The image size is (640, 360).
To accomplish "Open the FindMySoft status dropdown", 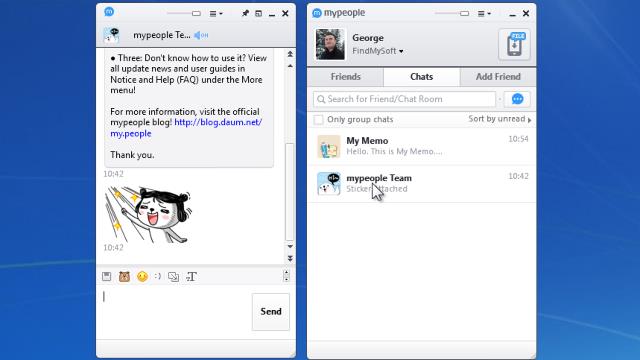I will point(378,51).
